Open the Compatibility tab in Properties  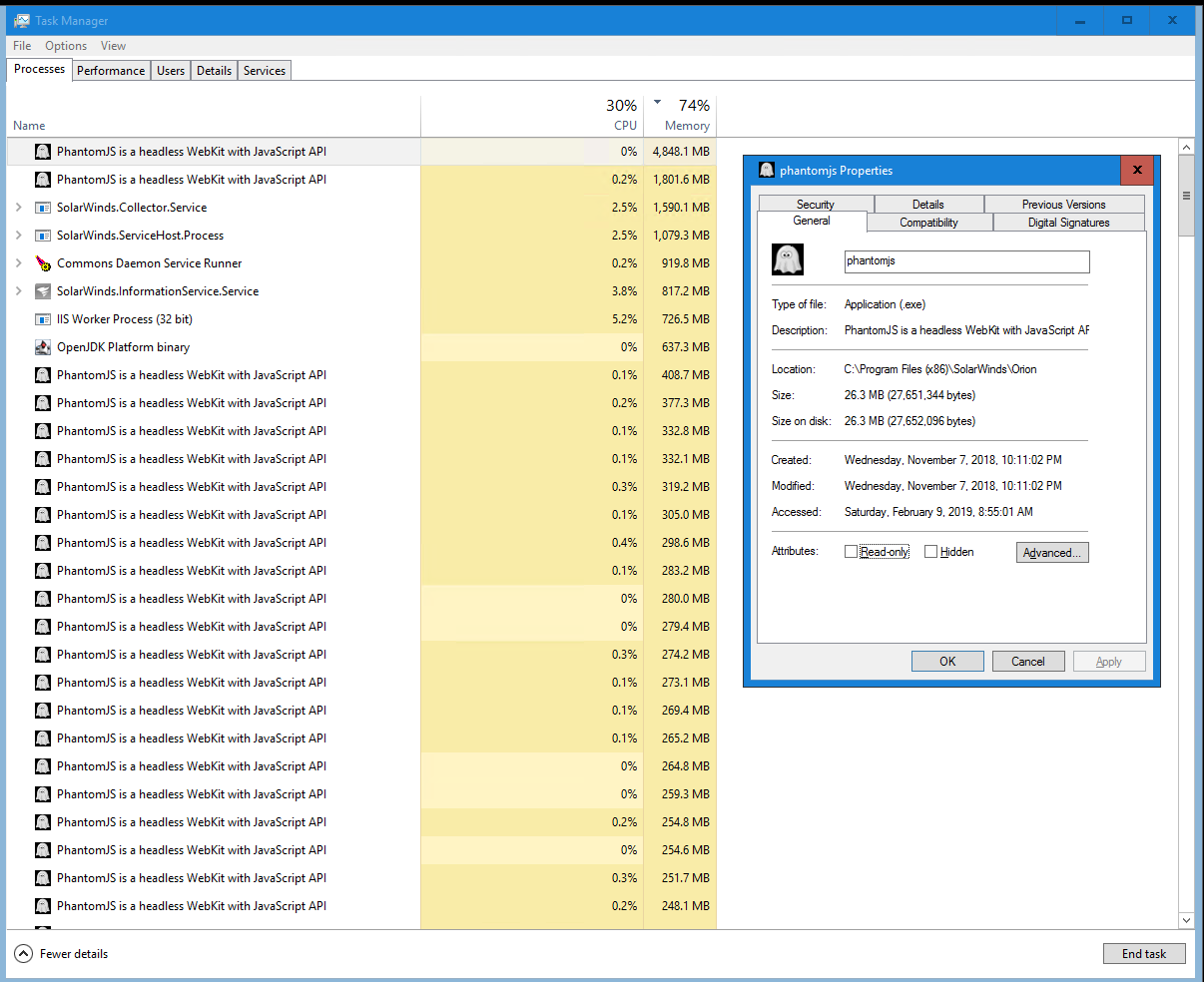point(929,223)
